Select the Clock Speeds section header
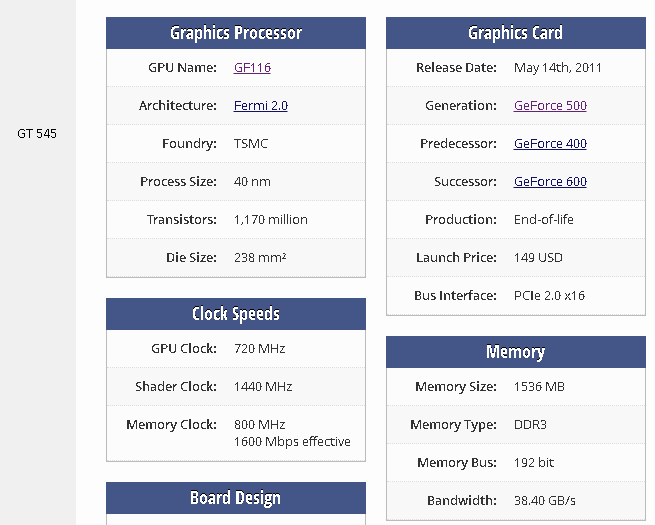This screenshot has height=525, width=655. click(x=236, y=314)
